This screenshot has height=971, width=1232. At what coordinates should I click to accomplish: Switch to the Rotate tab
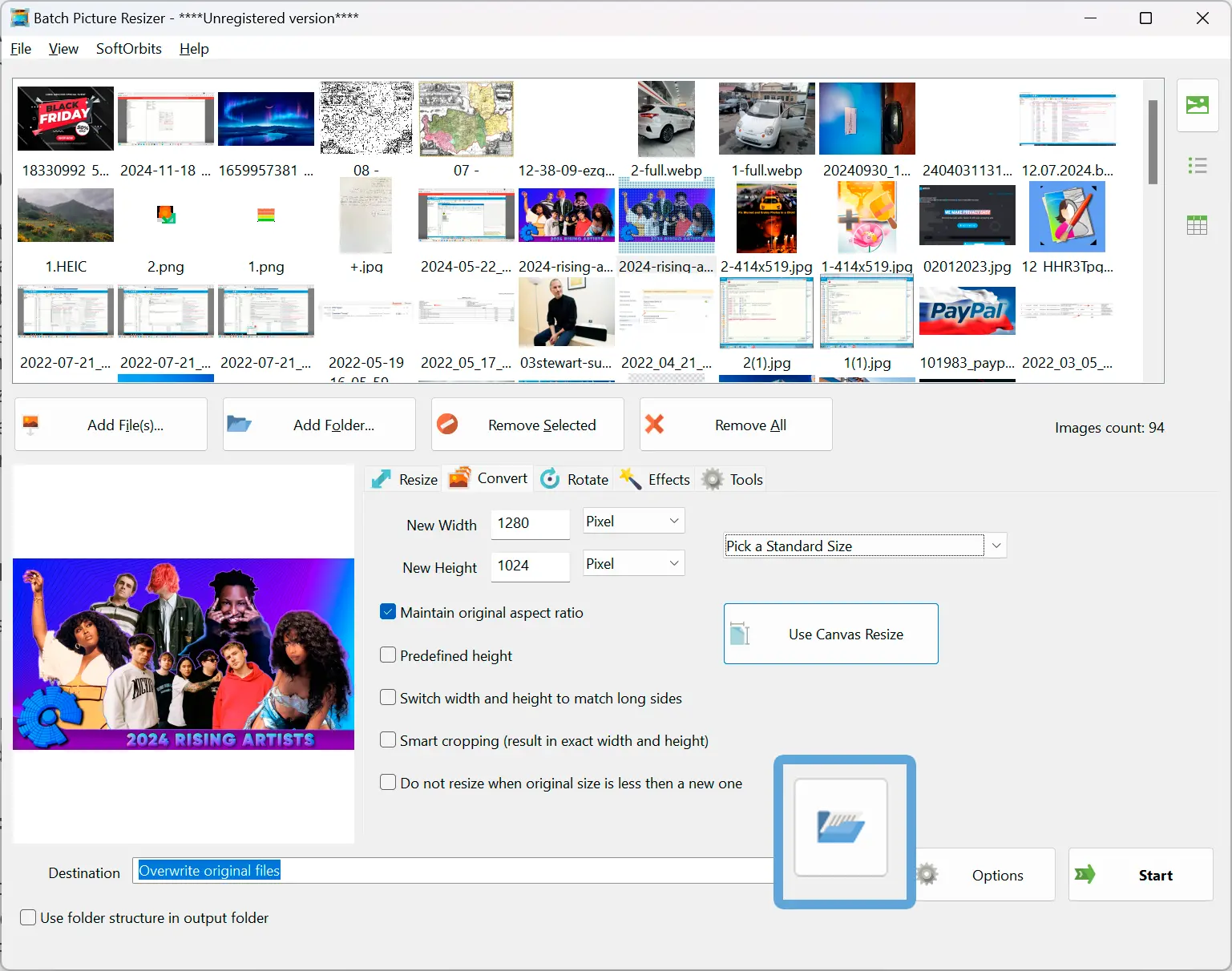click(x=574, y=479)
